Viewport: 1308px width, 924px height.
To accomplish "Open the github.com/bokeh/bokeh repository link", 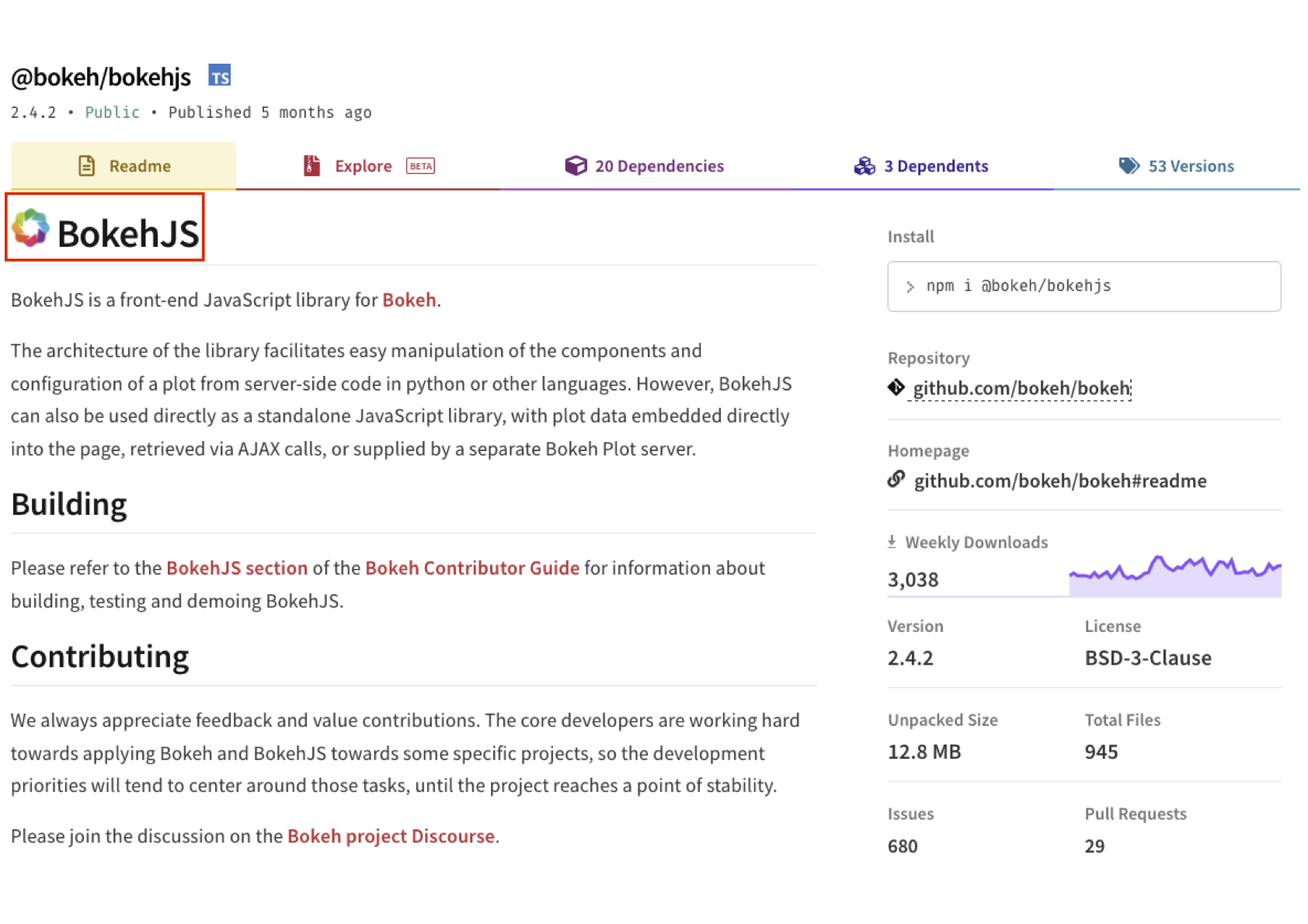I will 1021,388.
